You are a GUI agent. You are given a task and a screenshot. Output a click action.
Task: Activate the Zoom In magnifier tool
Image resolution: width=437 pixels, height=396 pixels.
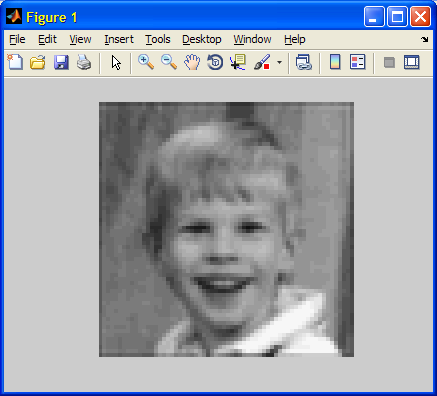click(146, 62)
